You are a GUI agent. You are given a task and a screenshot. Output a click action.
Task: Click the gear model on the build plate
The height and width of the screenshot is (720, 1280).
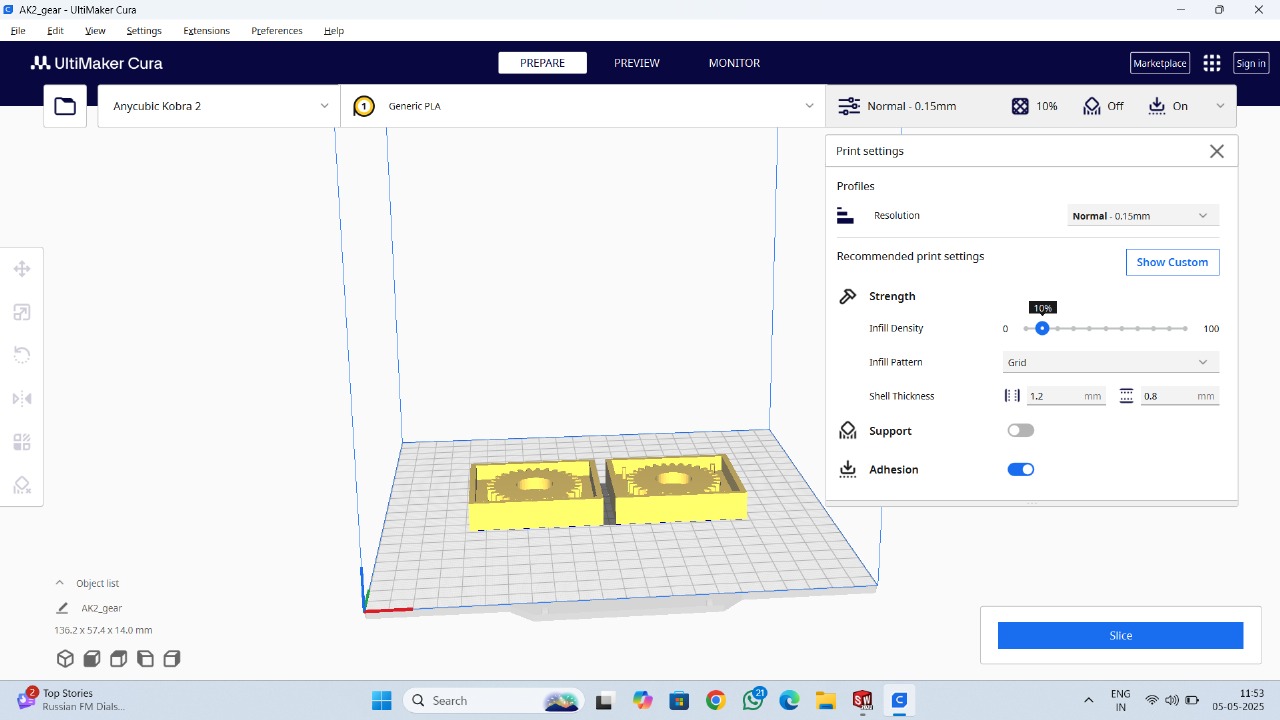coord(607,492)
